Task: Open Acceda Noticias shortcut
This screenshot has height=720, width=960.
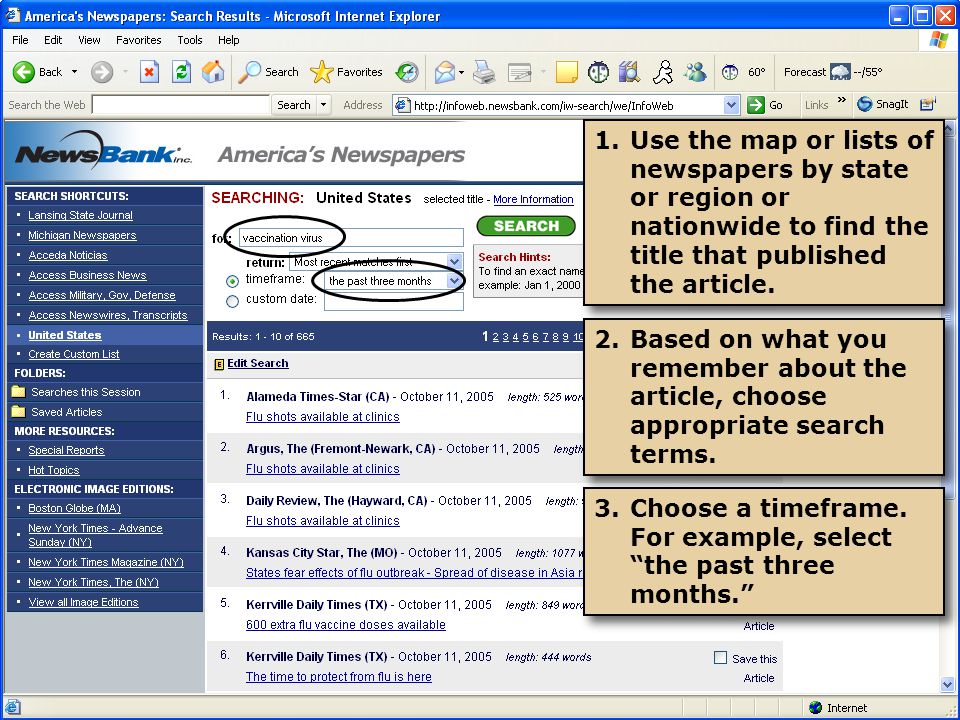Action: point(67,255)
